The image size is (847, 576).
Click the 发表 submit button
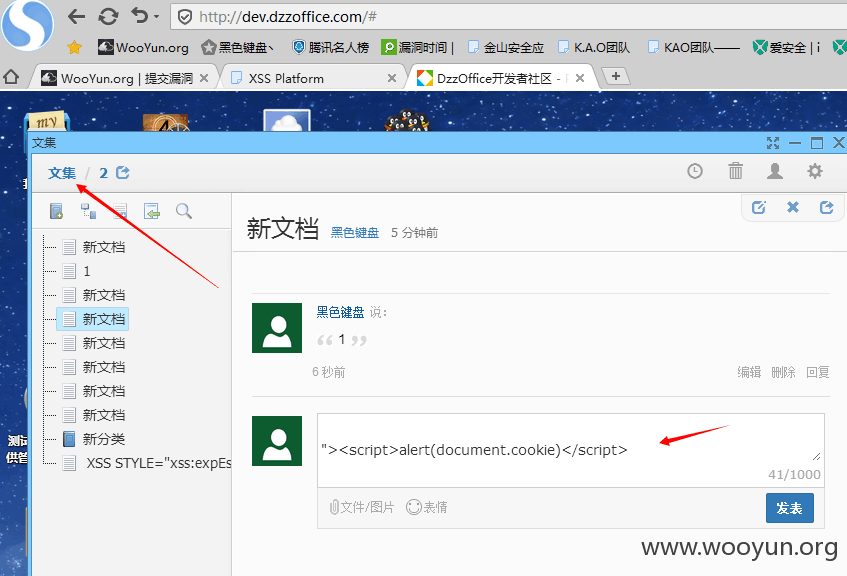790,508
